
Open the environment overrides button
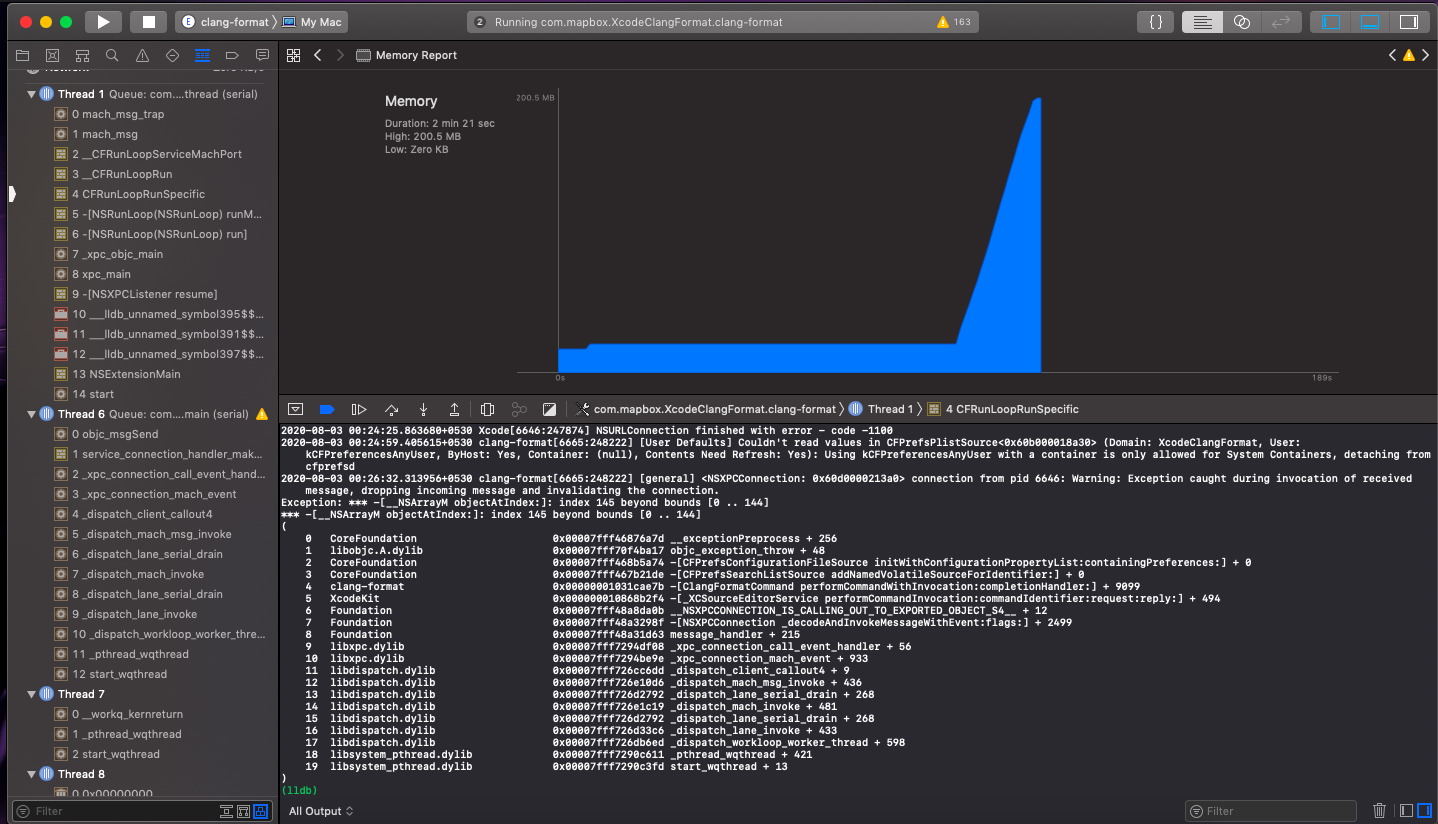548,409
